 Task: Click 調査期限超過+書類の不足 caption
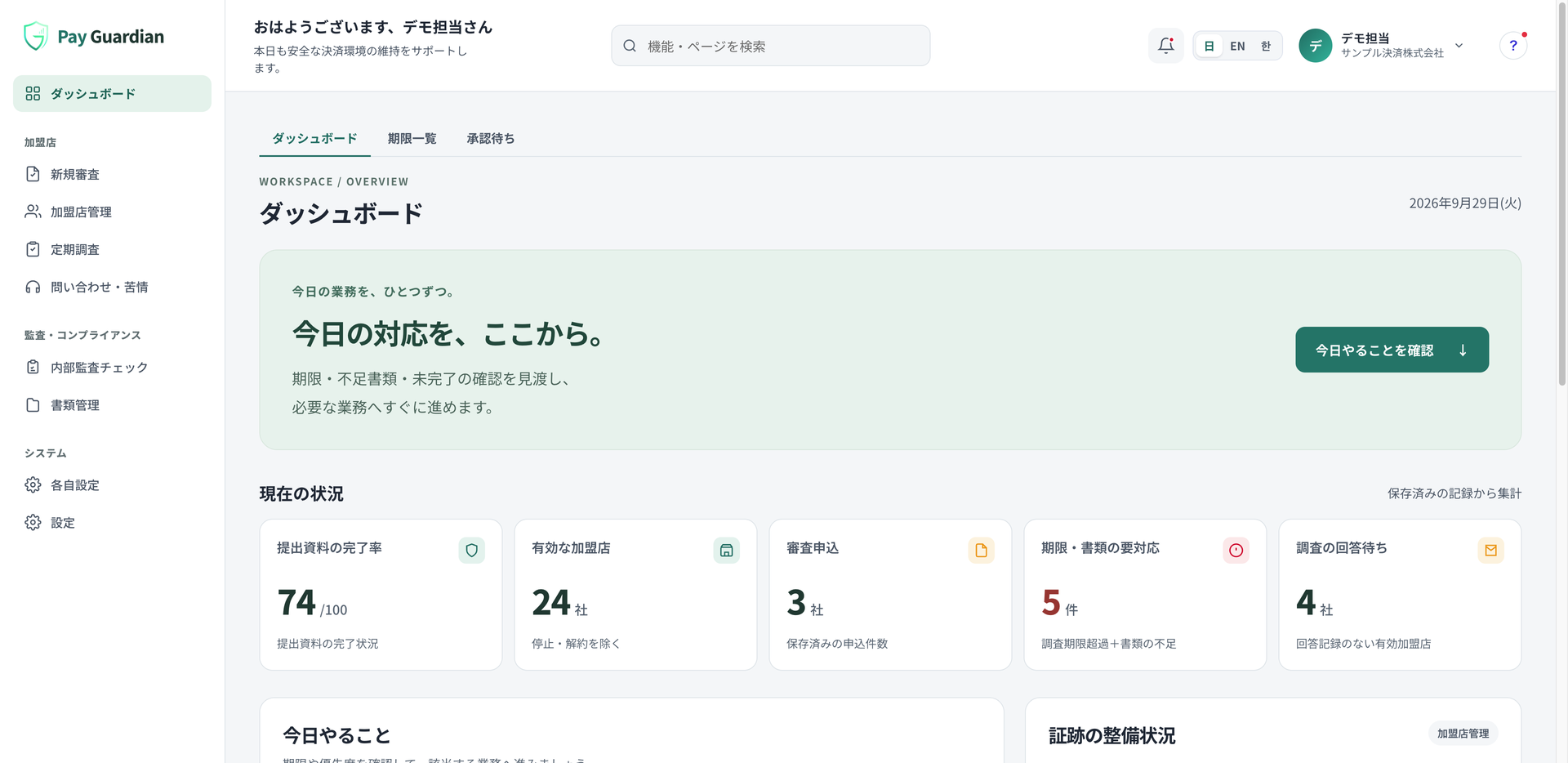(1108, 644)
